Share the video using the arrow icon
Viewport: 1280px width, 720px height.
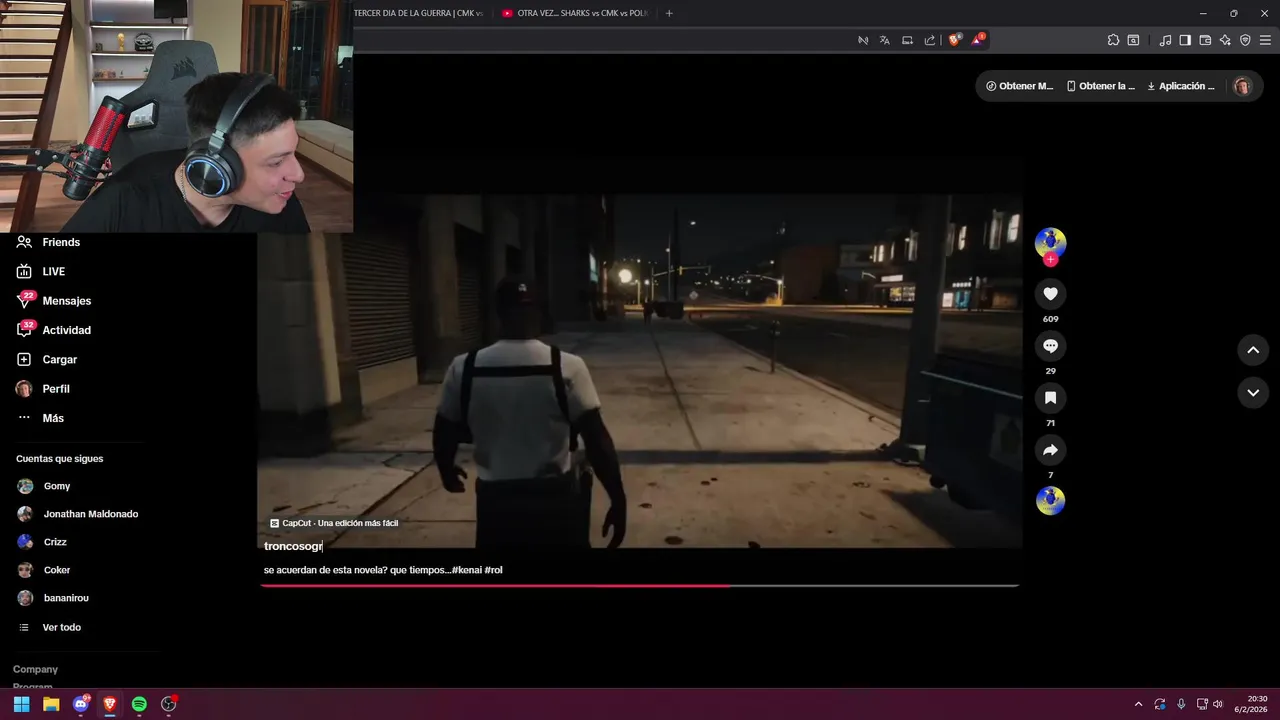tap(1050, 450)
